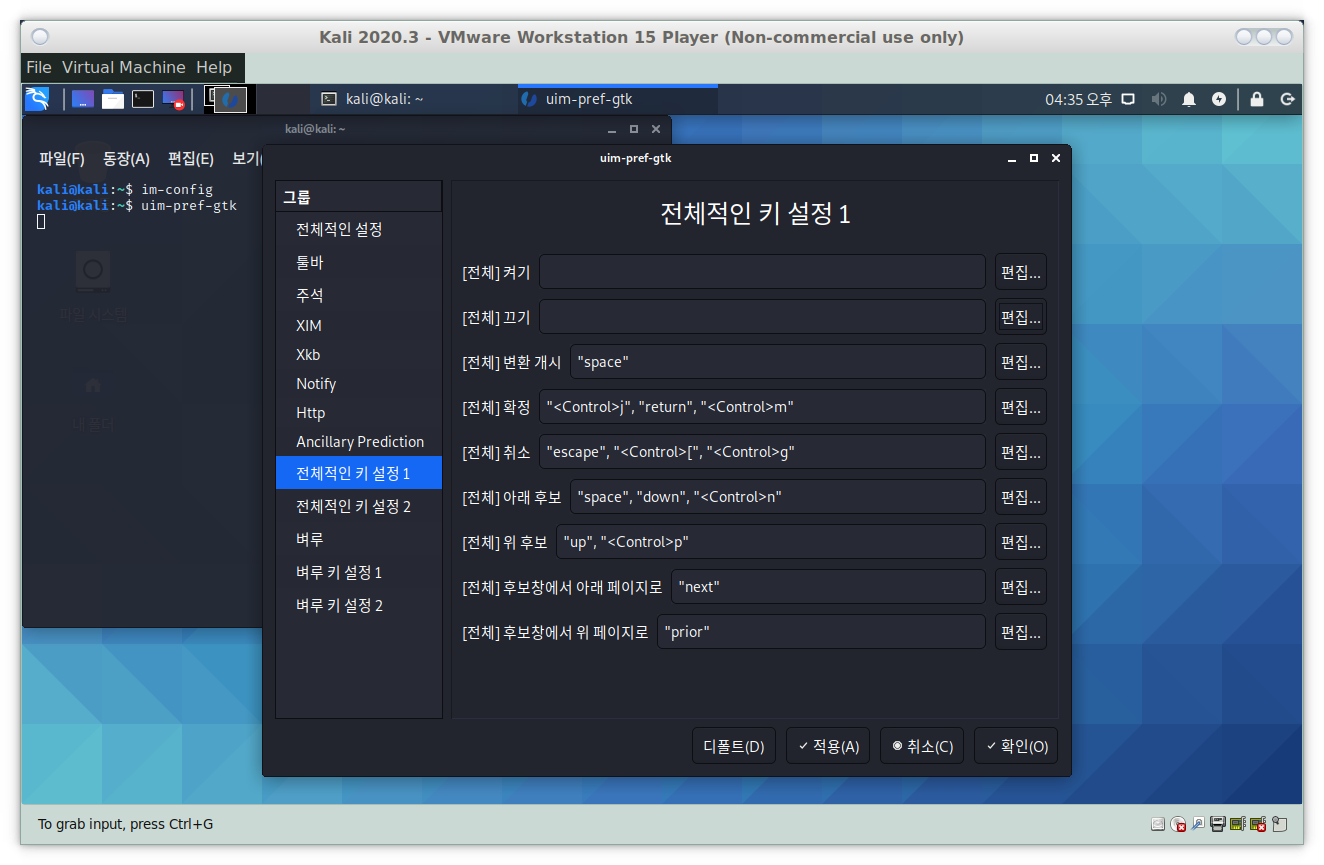Open the power manager lightning icon
This screenshot has width=1324, height=865.
point(1219,99)
